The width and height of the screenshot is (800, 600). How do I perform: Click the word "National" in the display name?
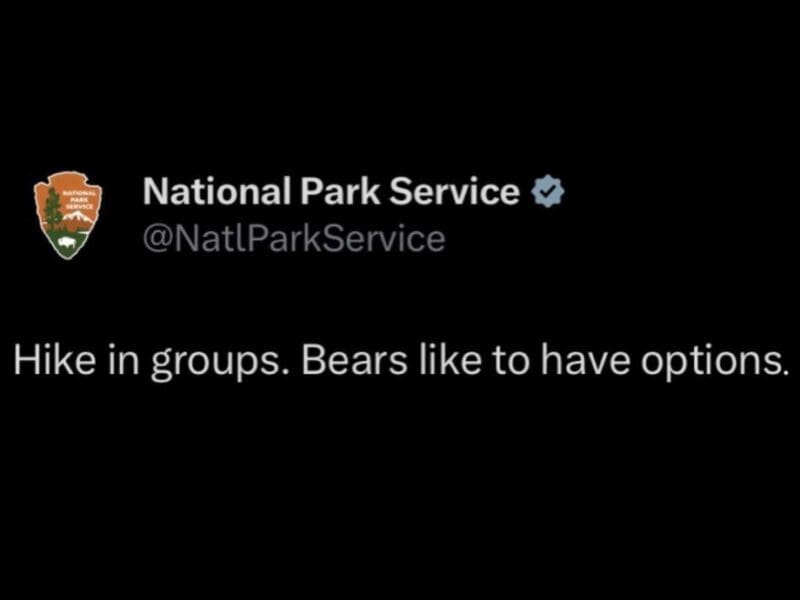pyautogui.click(x=214, y=191)
